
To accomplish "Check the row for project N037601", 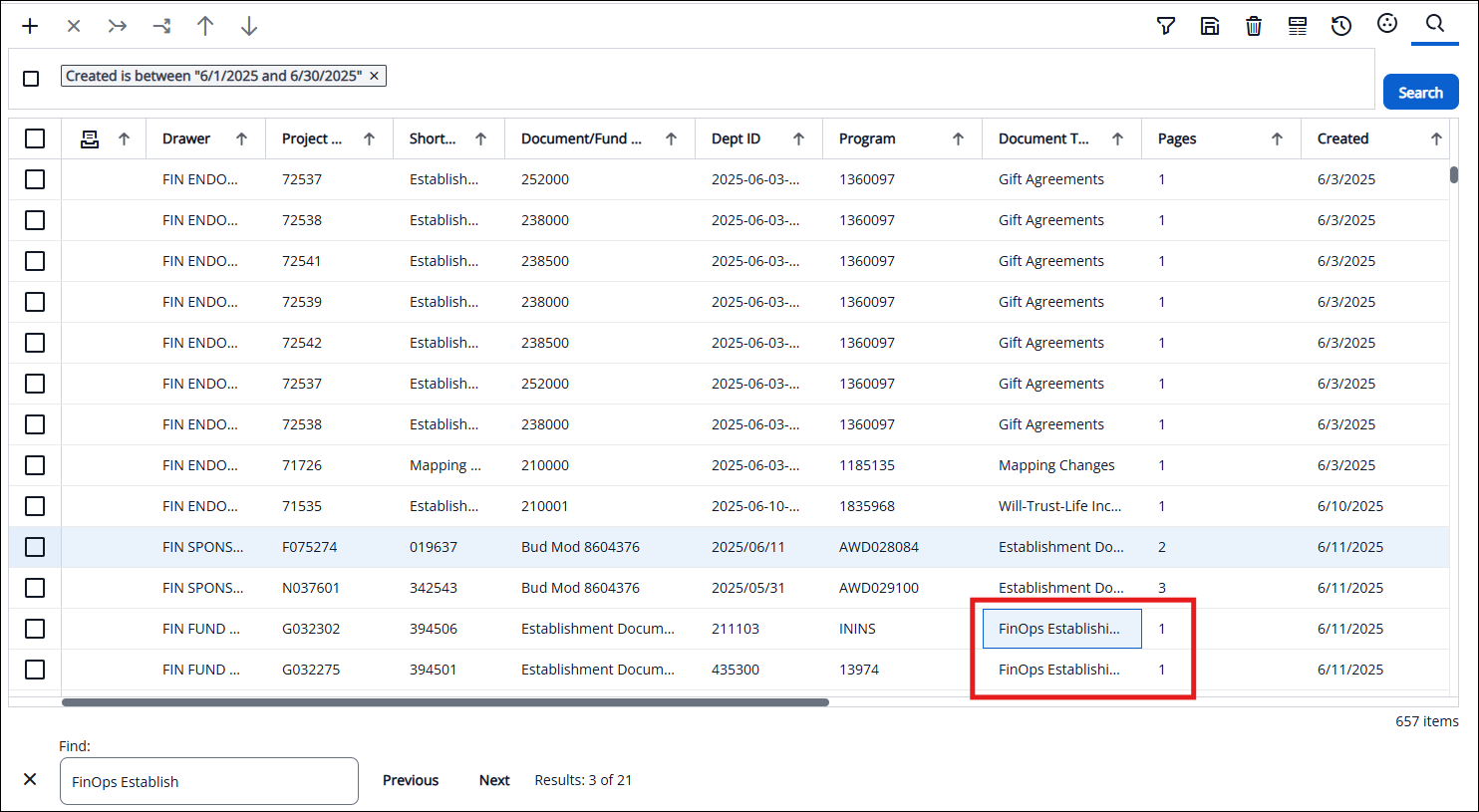I will pos(35,588).
